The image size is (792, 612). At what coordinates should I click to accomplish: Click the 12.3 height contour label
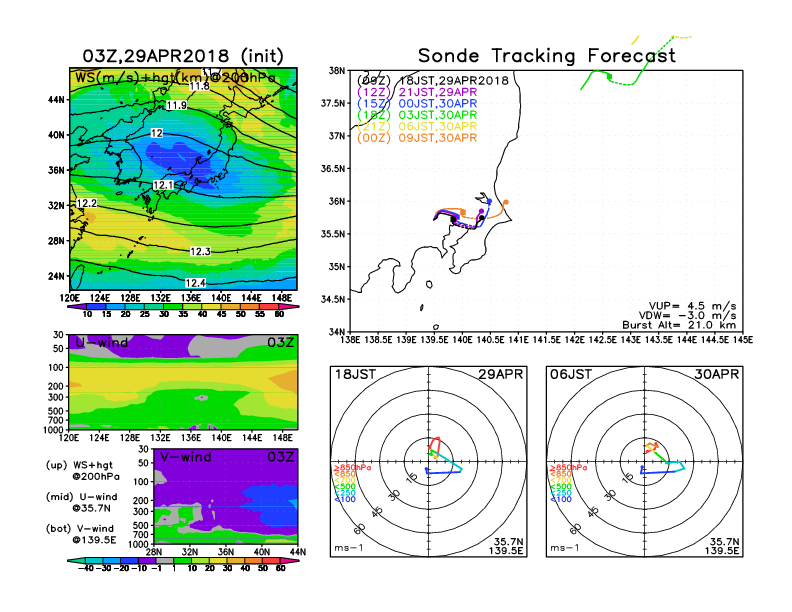click(x=200, y=251)
